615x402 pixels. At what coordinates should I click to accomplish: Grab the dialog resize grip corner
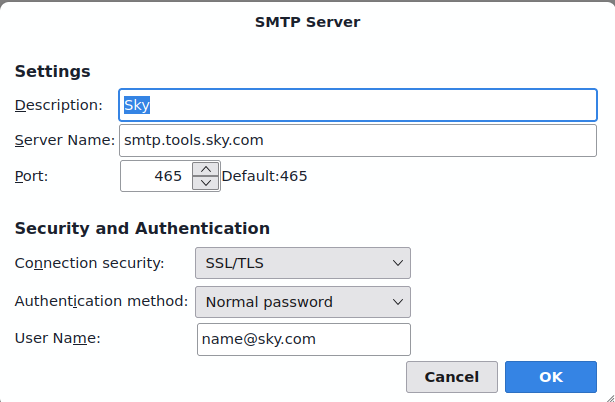[609, 397]
